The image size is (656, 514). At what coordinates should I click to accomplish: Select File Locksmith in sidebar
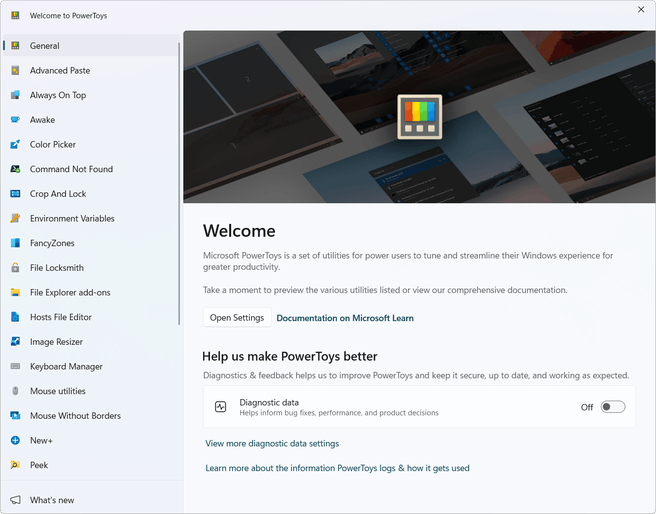[x=91, y=268]
